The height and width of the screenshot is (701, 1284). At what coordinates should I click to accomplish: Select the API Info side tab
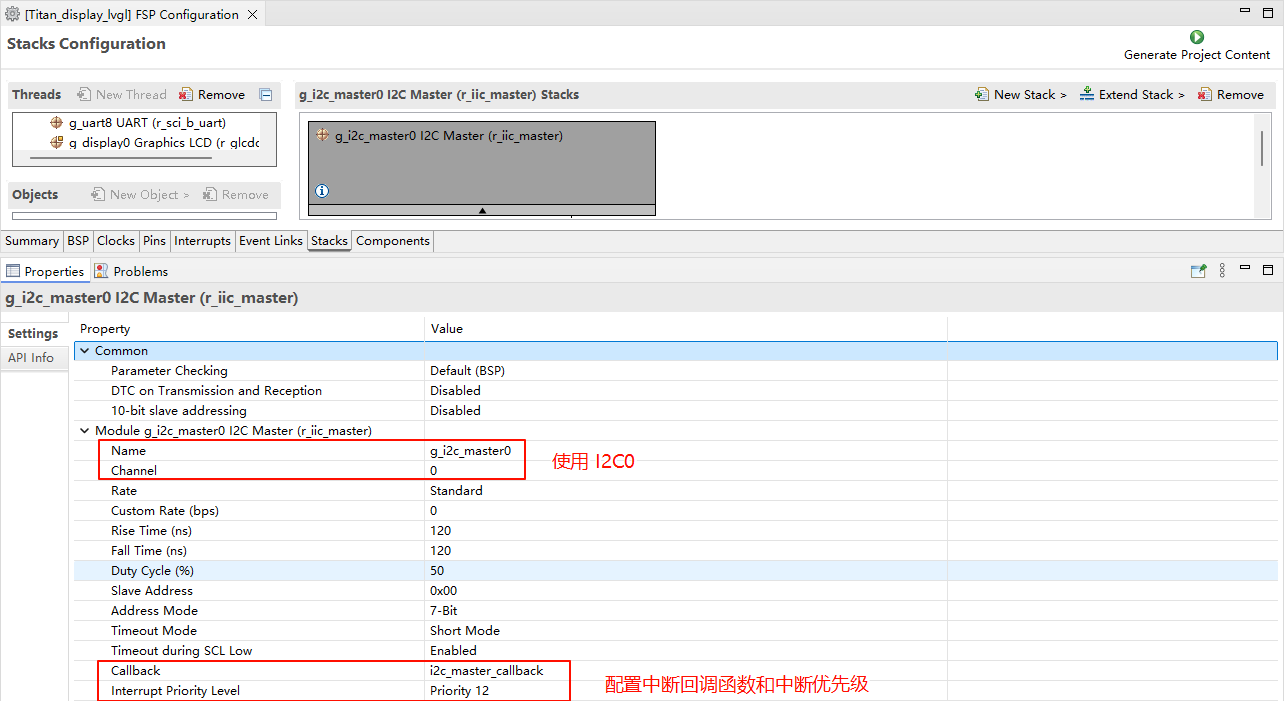[31, 358]
